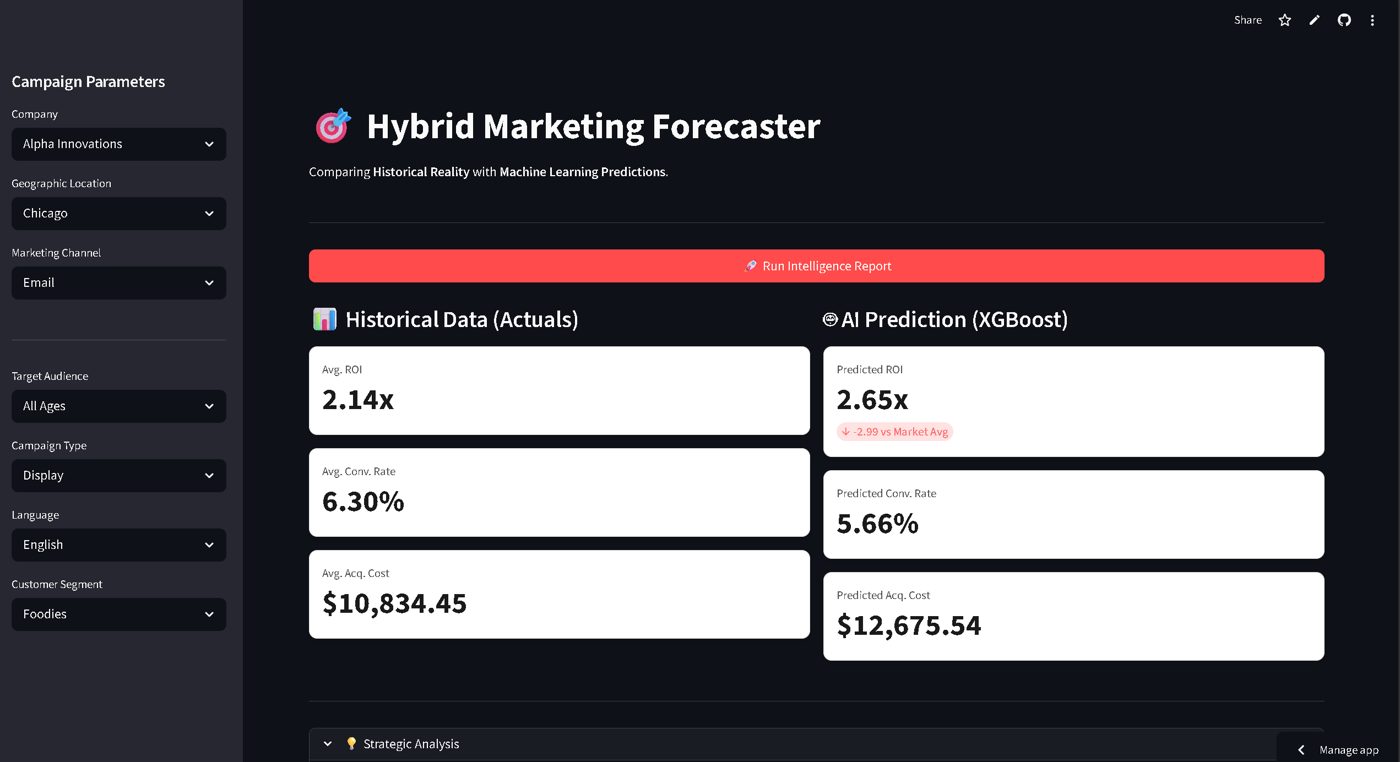Click the lightbulb icon in Strategic Analysis

click(351, 744)
